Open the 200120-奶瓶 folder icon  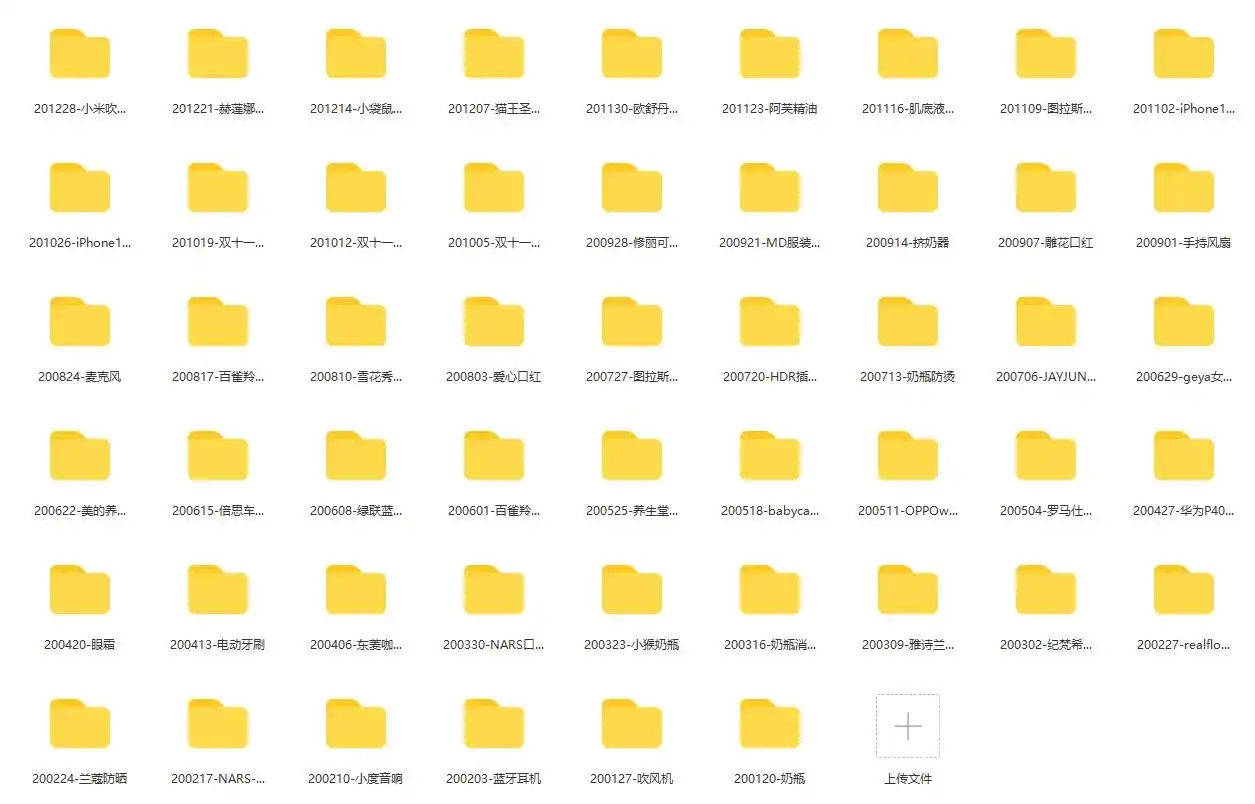point(769,724)
